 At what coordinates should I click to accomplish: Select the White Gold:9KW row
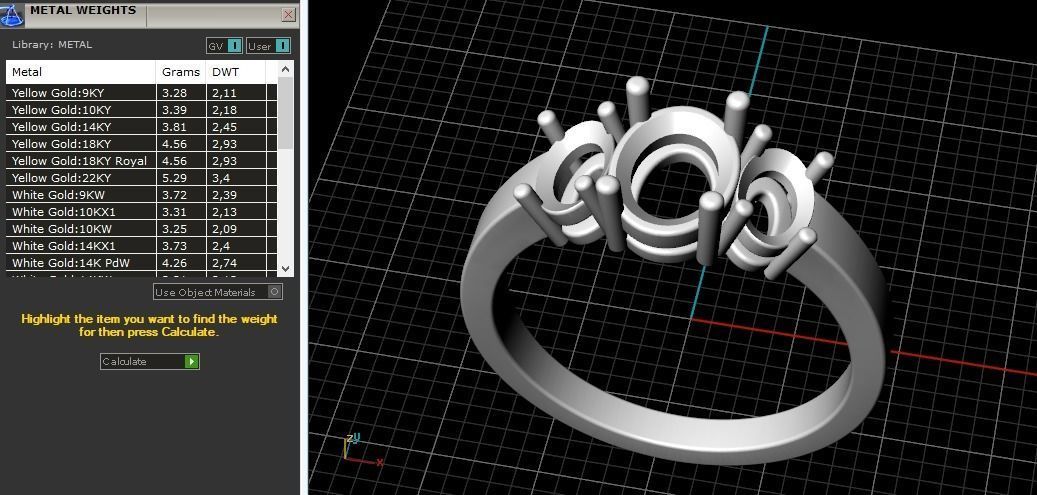tap(141, 195)
